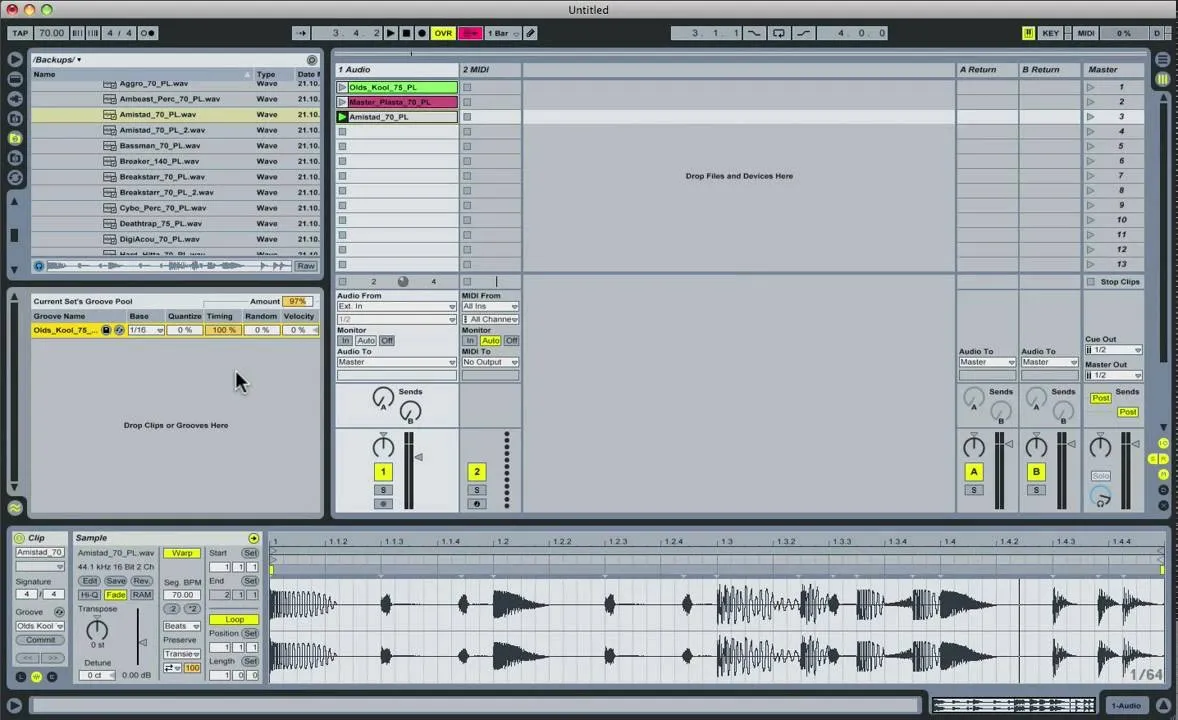The width and height of the screenshot is (1178, 720).
Task: Click the transport Stop button
Action: point(406,33)
